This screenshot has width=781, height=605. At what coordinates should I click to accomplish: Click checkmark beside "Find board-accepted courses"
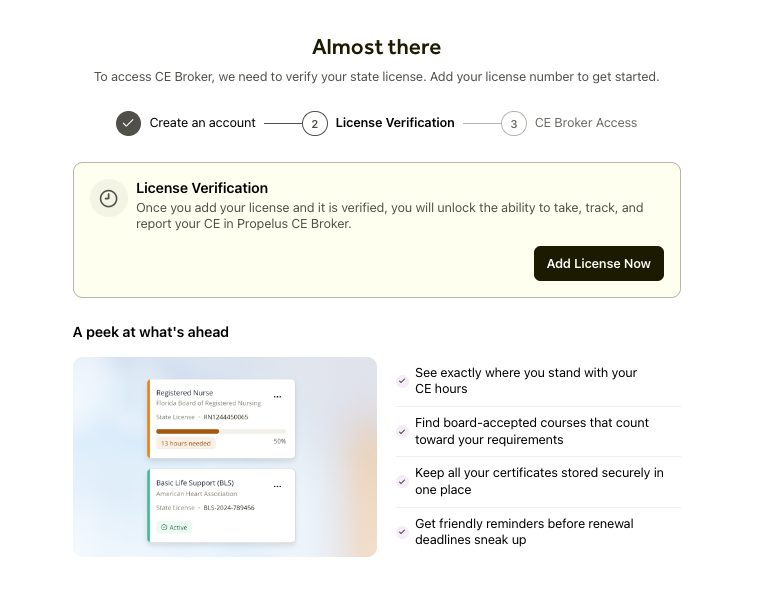pos(402,431)
